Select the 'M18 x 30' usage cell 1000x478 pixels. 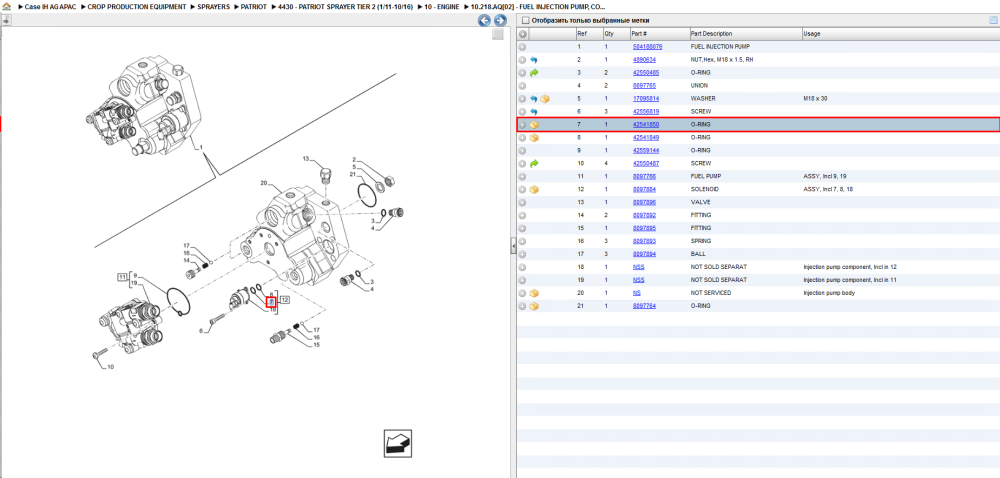click(x=815, y=99)
